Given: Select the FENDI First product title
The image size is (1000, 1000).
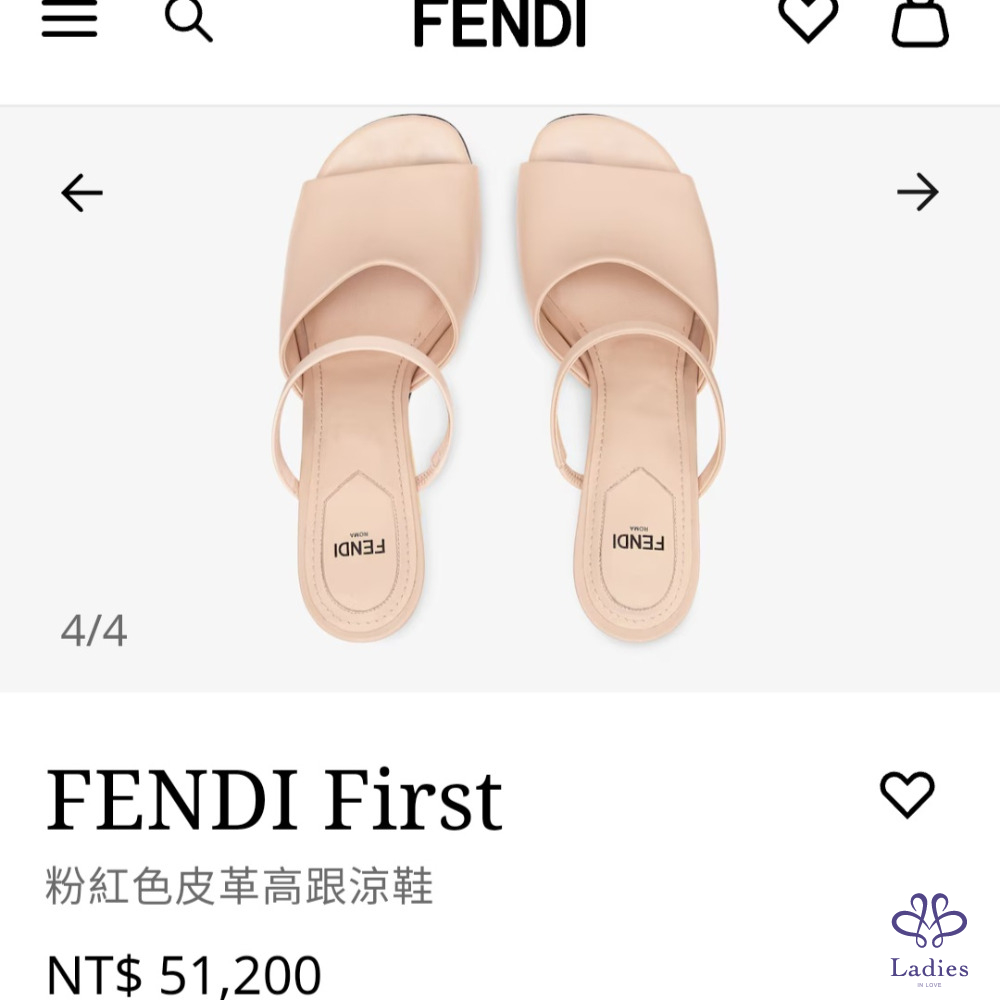Looking at the screenshot, I should tap(274, 800).
